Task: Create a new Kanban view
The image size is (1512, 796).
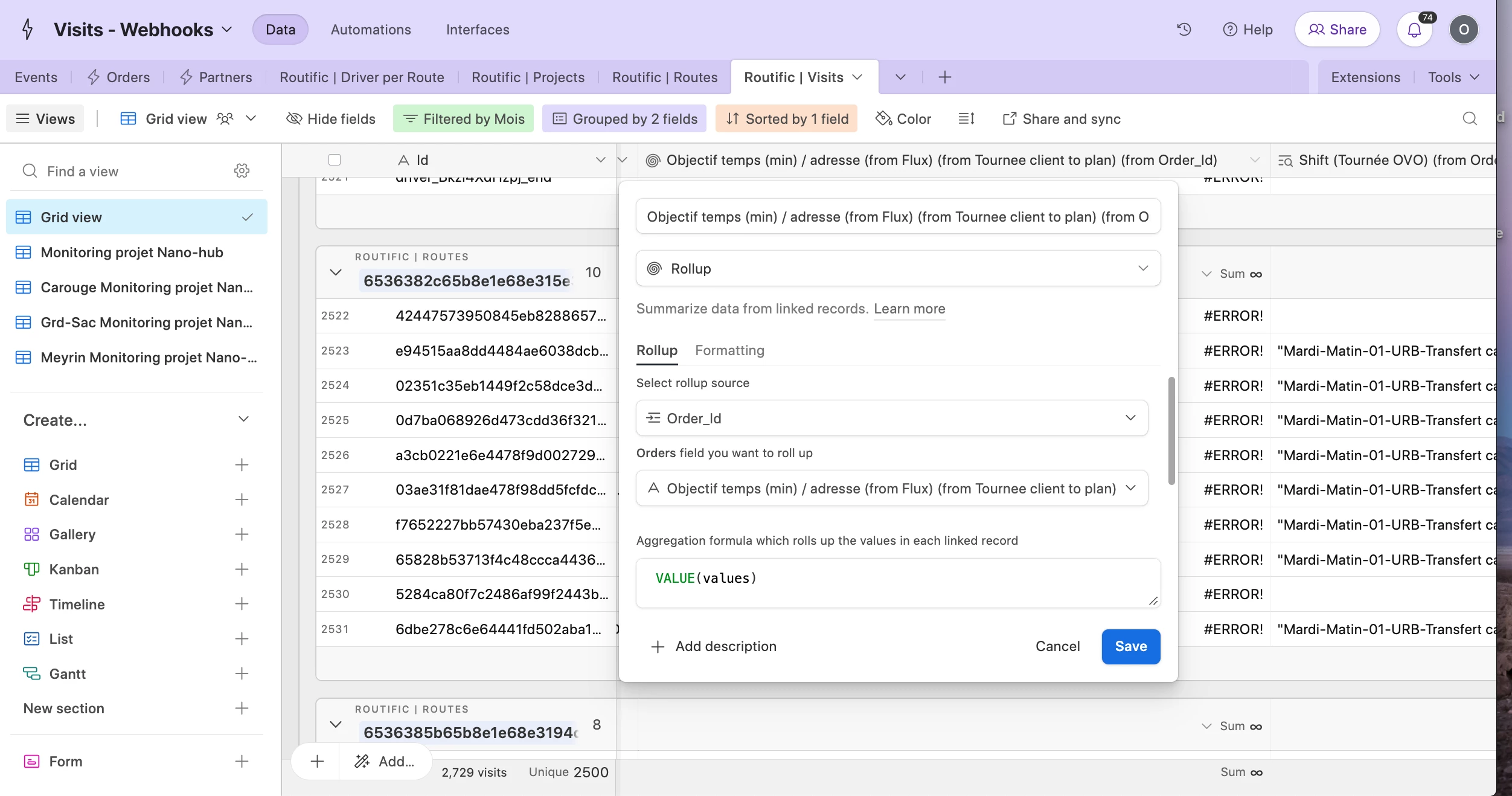Action: pyautogui.click(x=242, y=570)
